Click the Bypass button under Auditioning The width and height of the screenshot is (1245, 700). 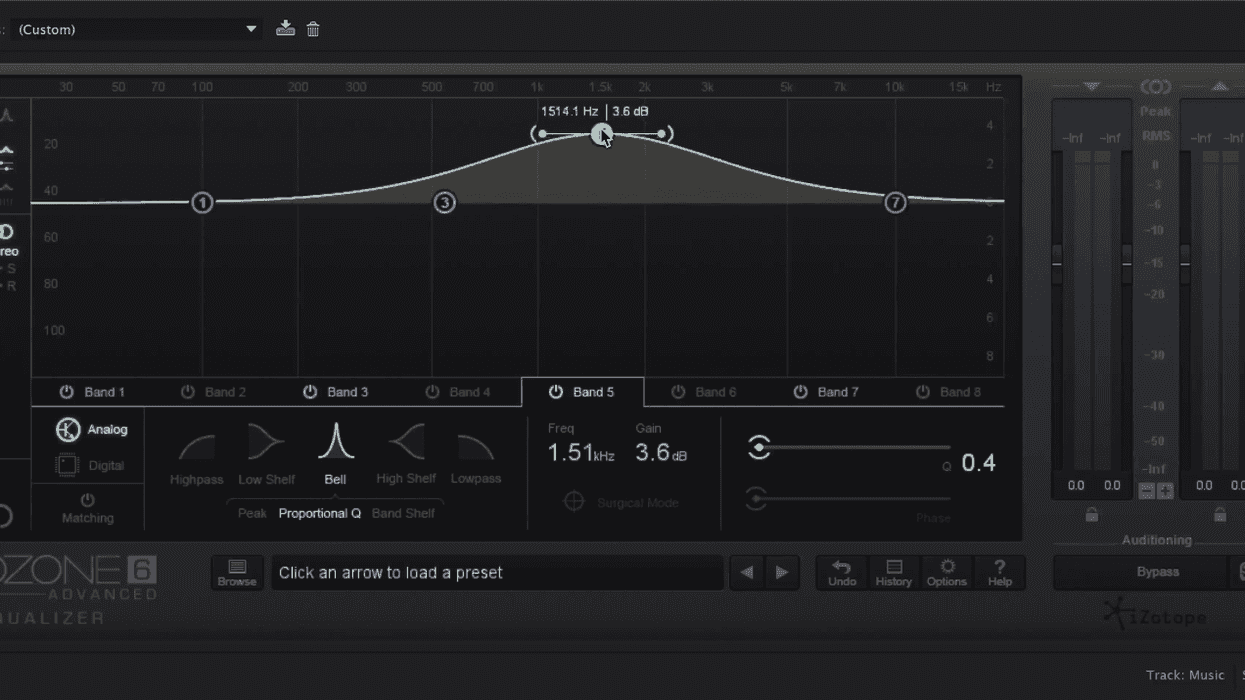[1142, 572]
